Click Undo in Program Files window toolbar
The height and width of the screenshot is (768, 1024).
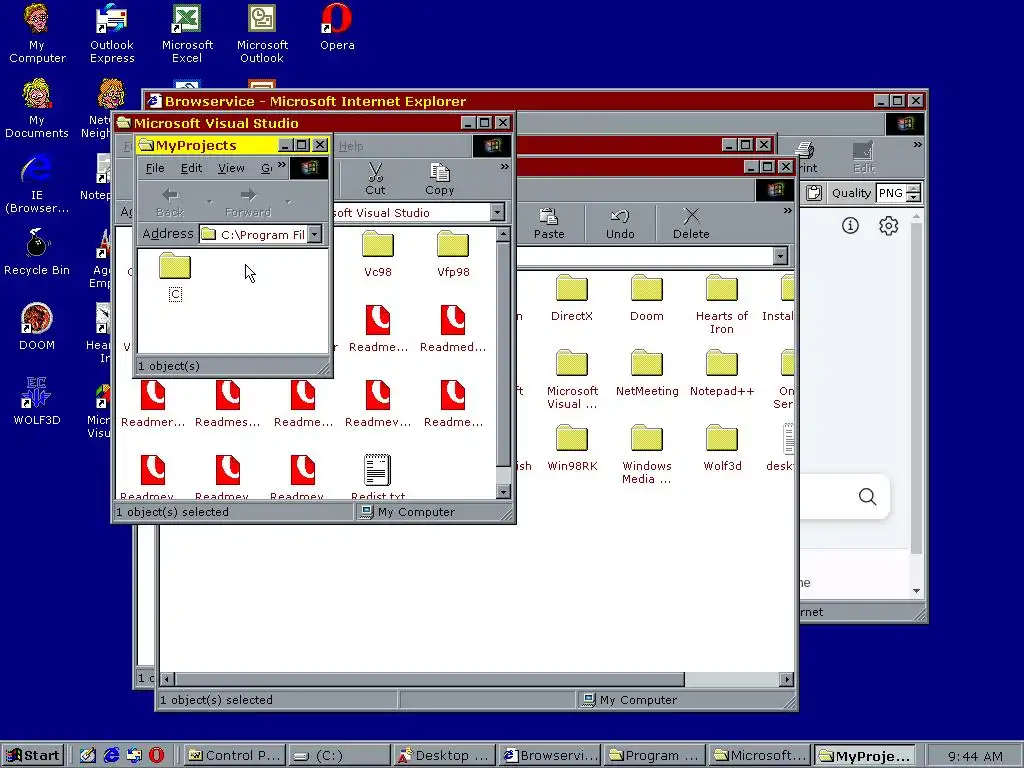pos(620,223)
